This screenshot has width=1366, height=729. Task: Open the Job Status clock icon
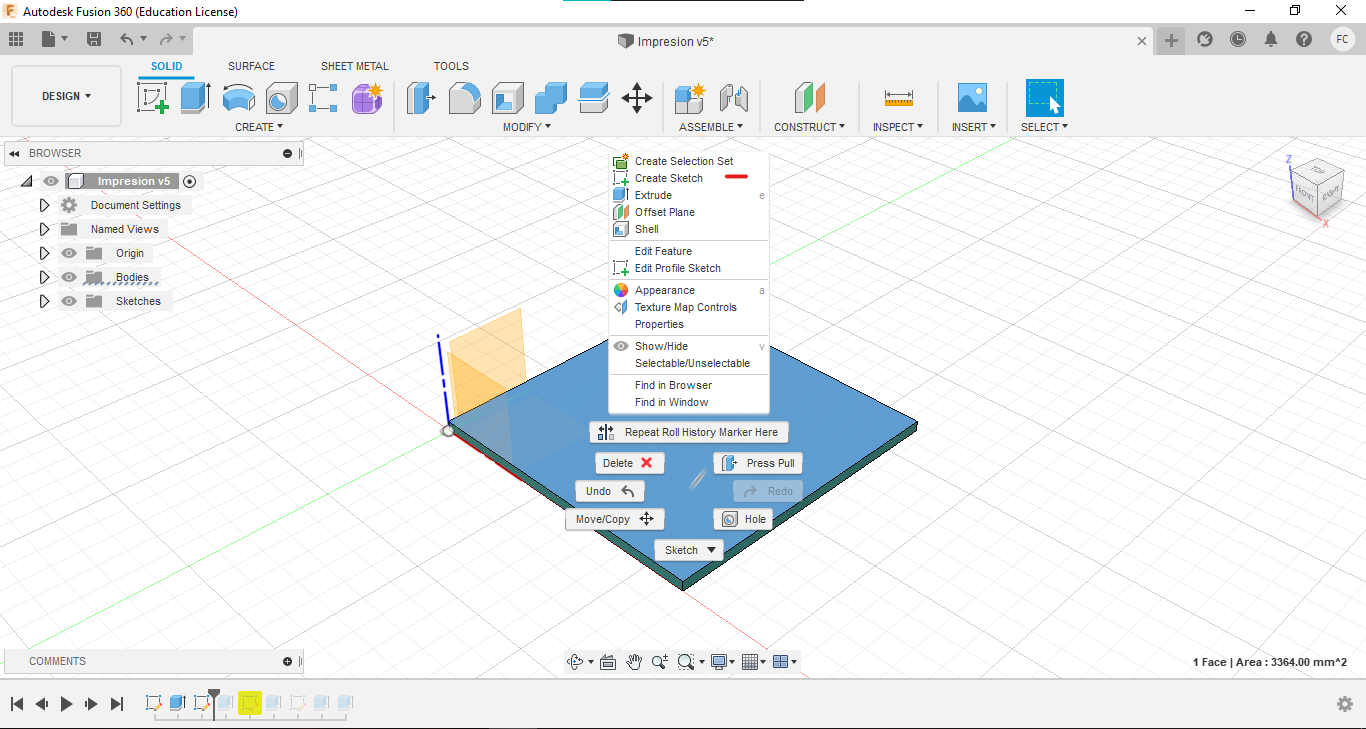pyautogui.click(x=1238, y=39)
